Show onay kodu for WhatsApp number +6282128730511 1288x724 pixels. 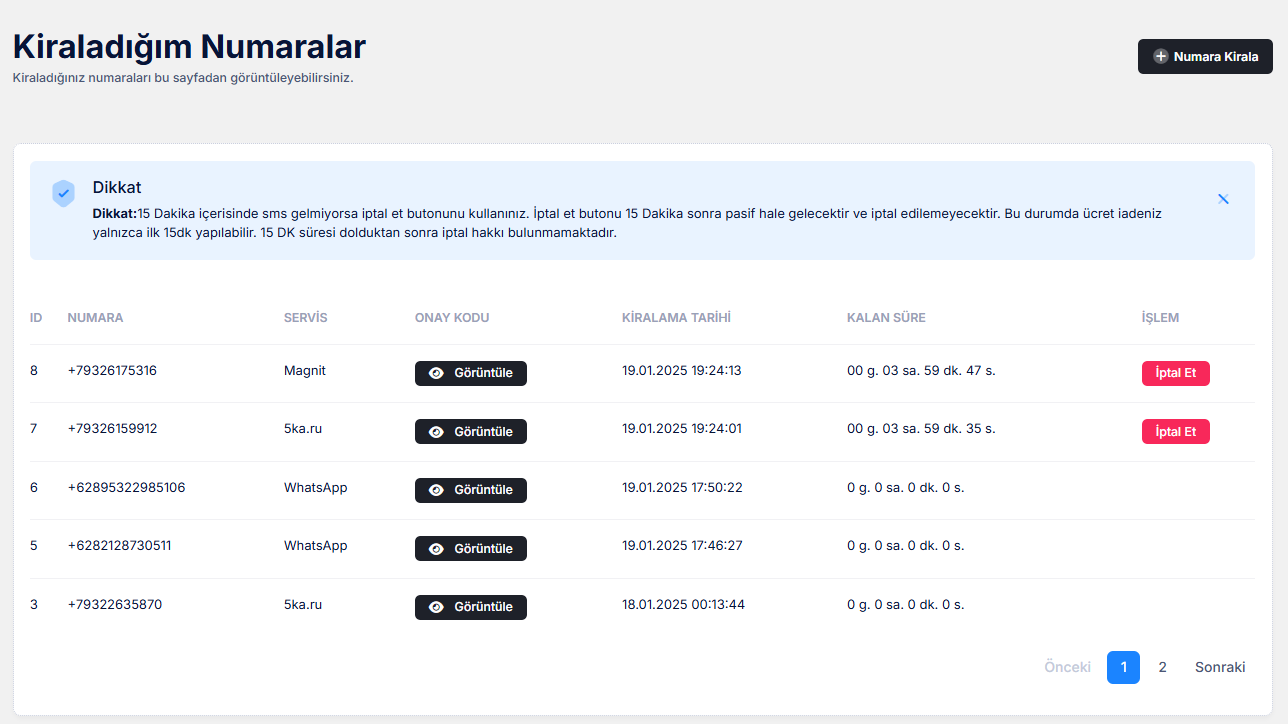point(470,548)
